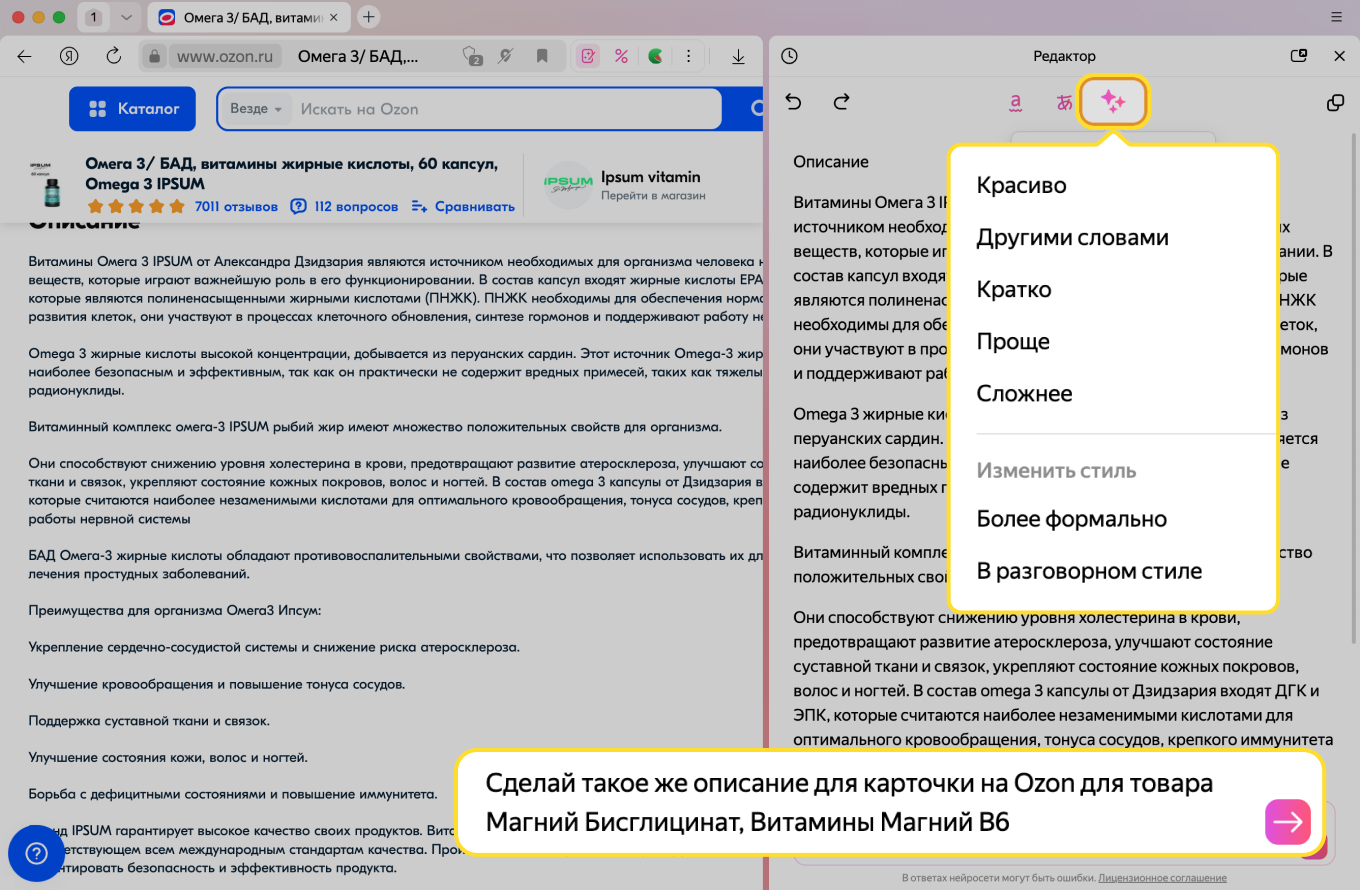The image size is (1360, 890).
Task: Choose 'Кратко' rewrite option
Action: click(x=1013, y=289)
